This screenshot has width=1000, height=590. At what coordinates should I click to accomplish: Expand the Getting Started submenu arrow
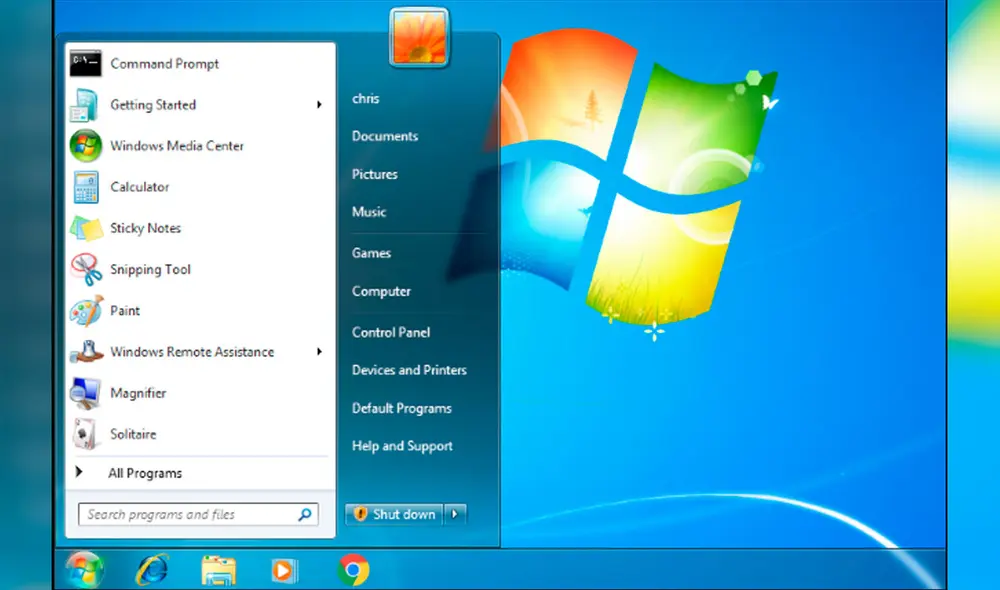(x=320, y=105)
